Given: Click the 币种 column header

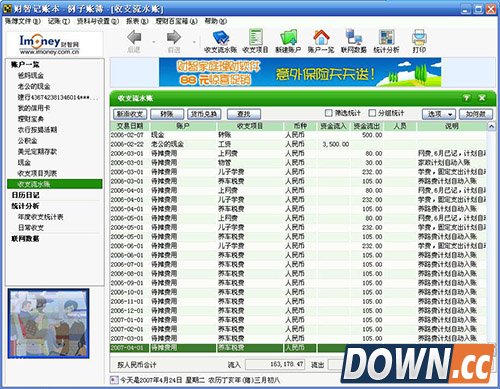Looking at the screenshot, I should click(x=300, y=126).
